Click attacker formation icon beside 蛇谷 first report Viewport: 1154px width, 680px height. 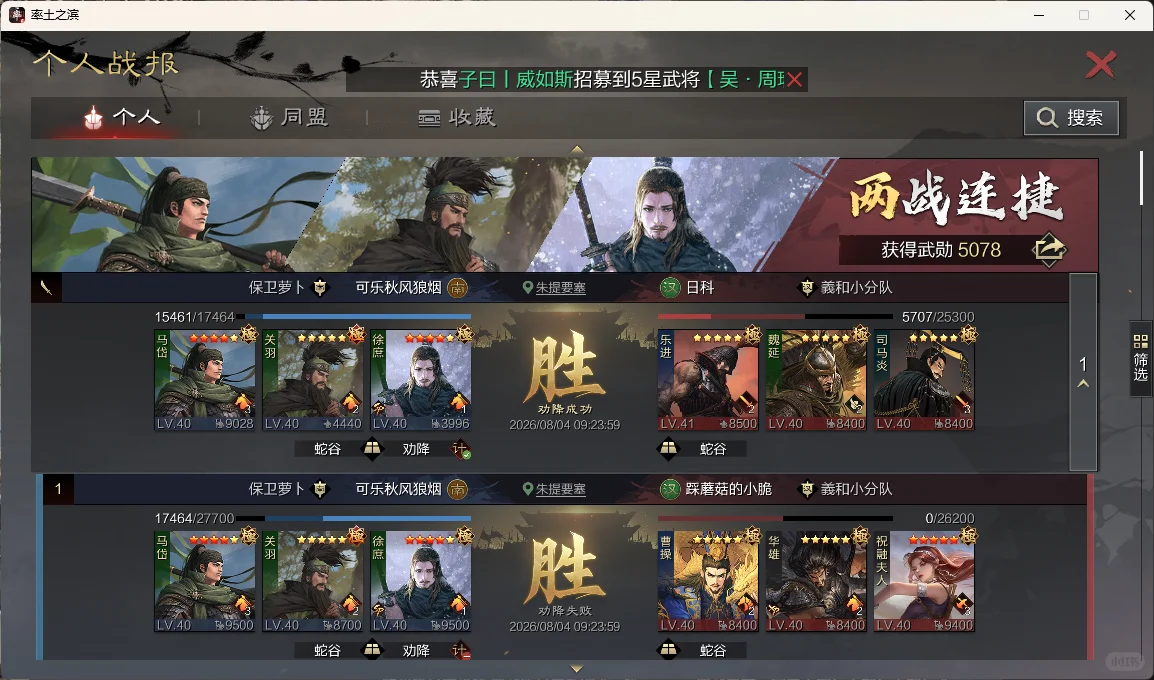click(x=372, y=448)
